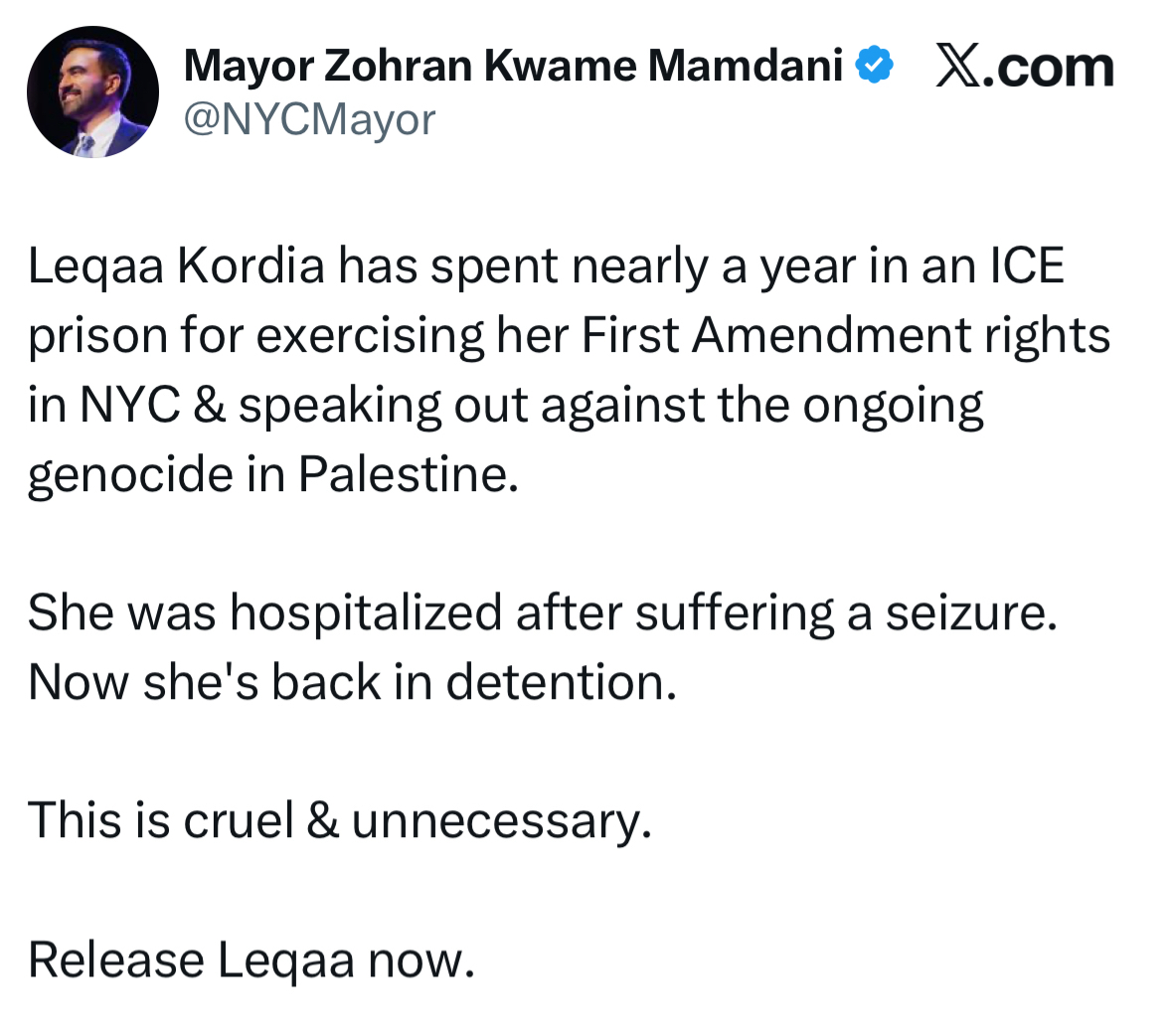The image size is (1169, 1036).
Task: Click the line "Now she's back in detention."
Action: click(x=352, y=682)
